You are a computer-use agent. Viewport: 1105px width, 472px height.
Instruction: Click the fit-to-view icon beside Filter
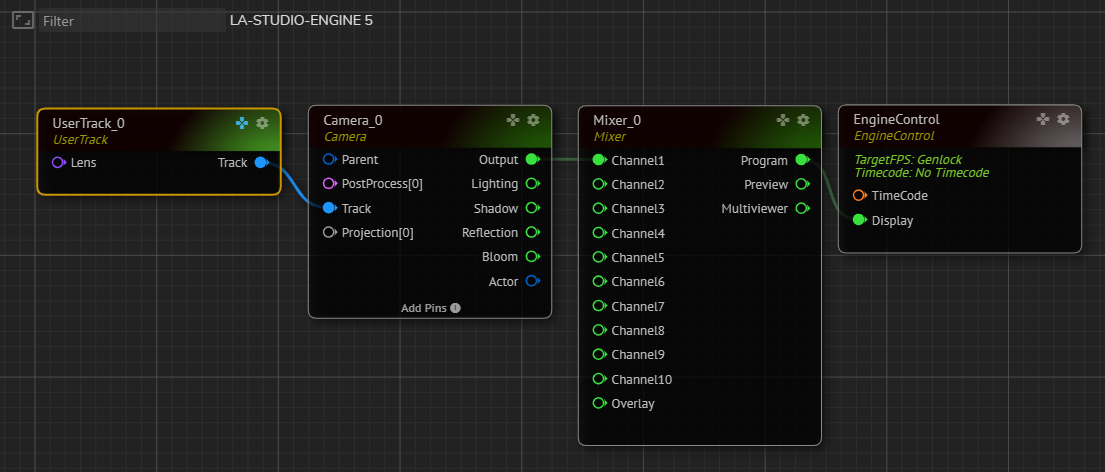(22, 20)
